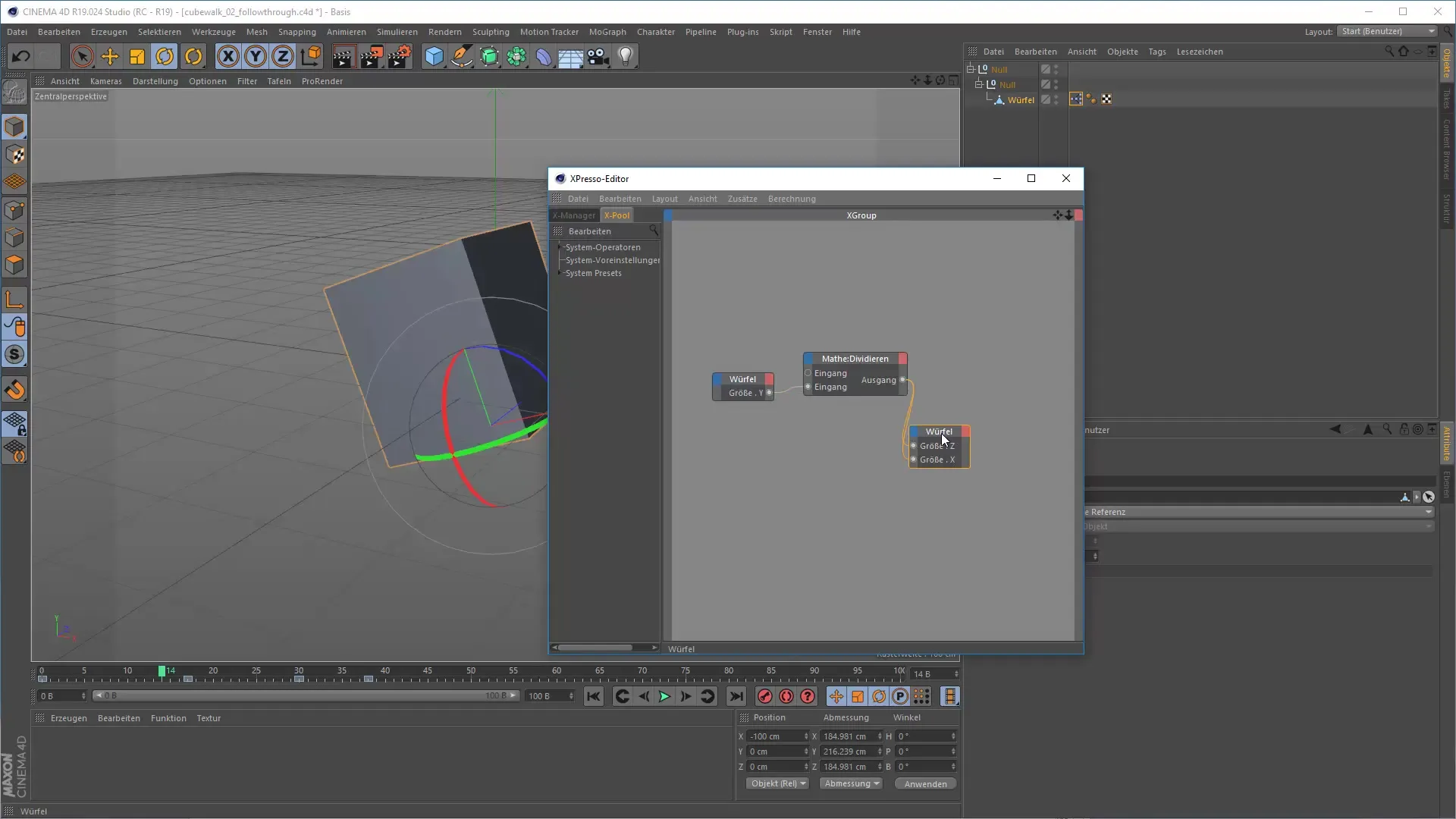
Task: Open Ansicht viewport menu
Action: pos(65,81)
